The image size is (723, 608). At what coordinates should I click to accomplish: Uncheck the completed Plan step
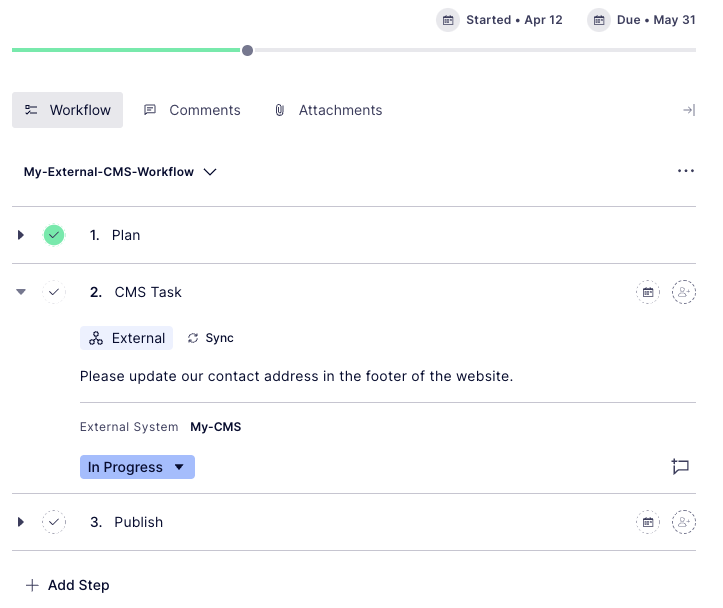coord(54,235)
